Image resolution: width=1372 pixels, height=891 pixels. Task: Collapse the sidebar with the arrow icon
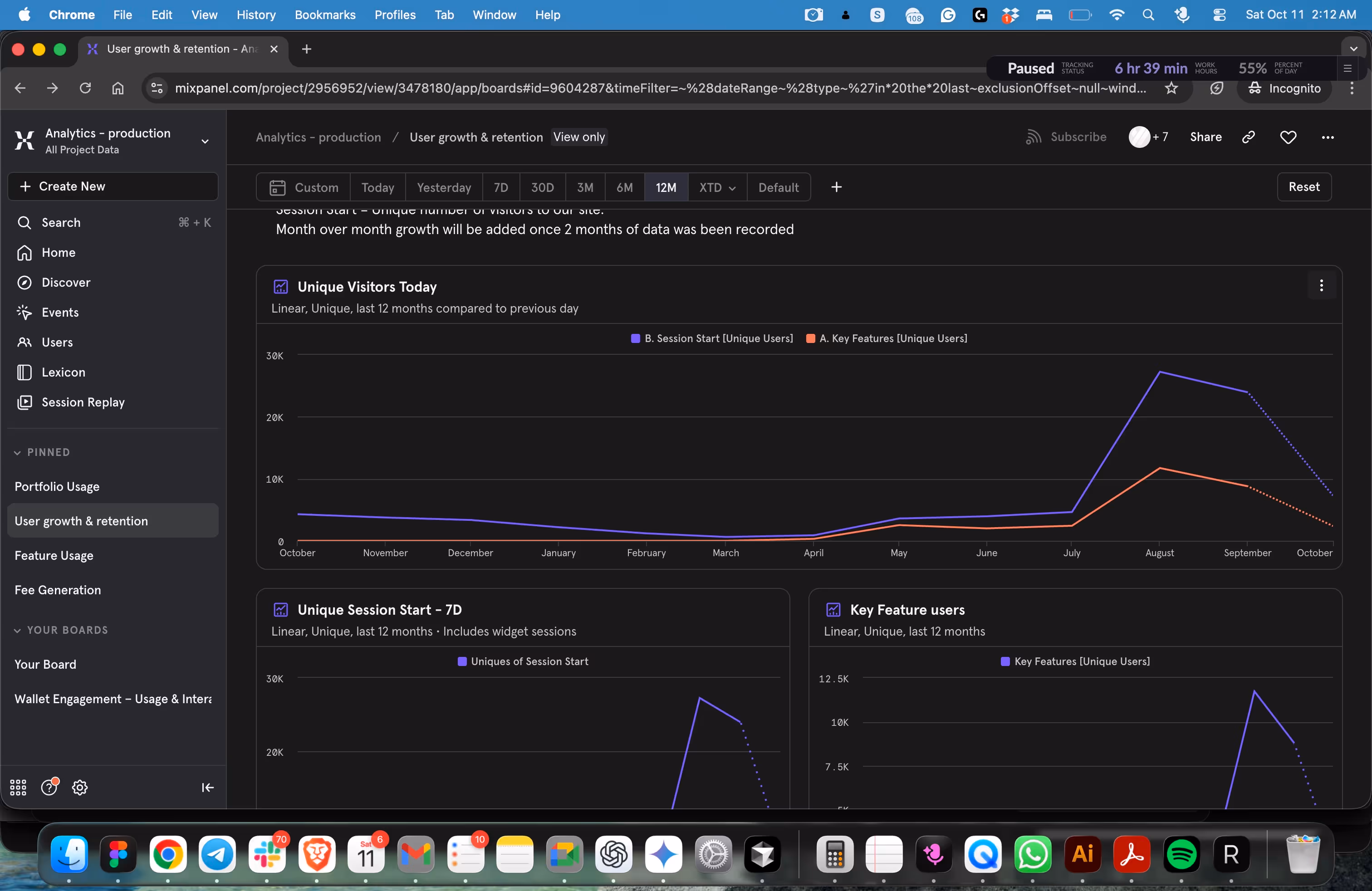point(207,787)
